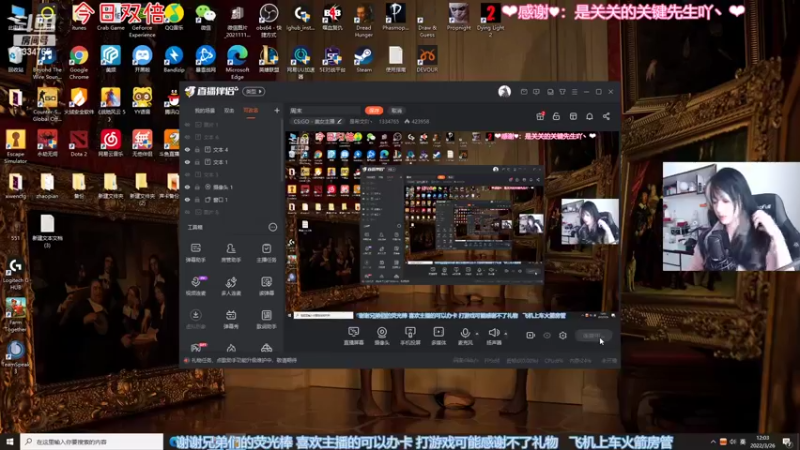Show hidden system tray icons chevron

[713, 441]
